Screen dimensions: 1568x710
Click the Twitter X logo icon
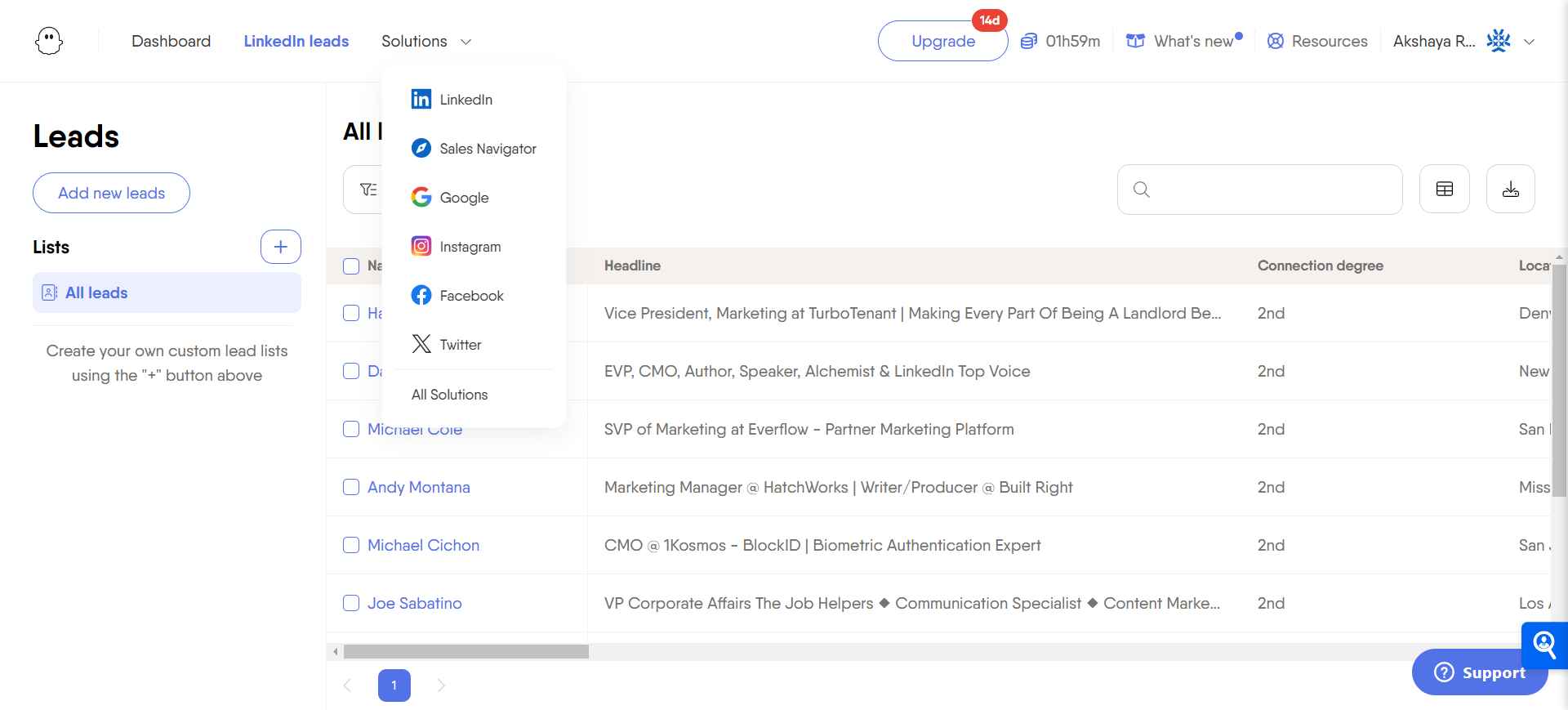[421, 344]
